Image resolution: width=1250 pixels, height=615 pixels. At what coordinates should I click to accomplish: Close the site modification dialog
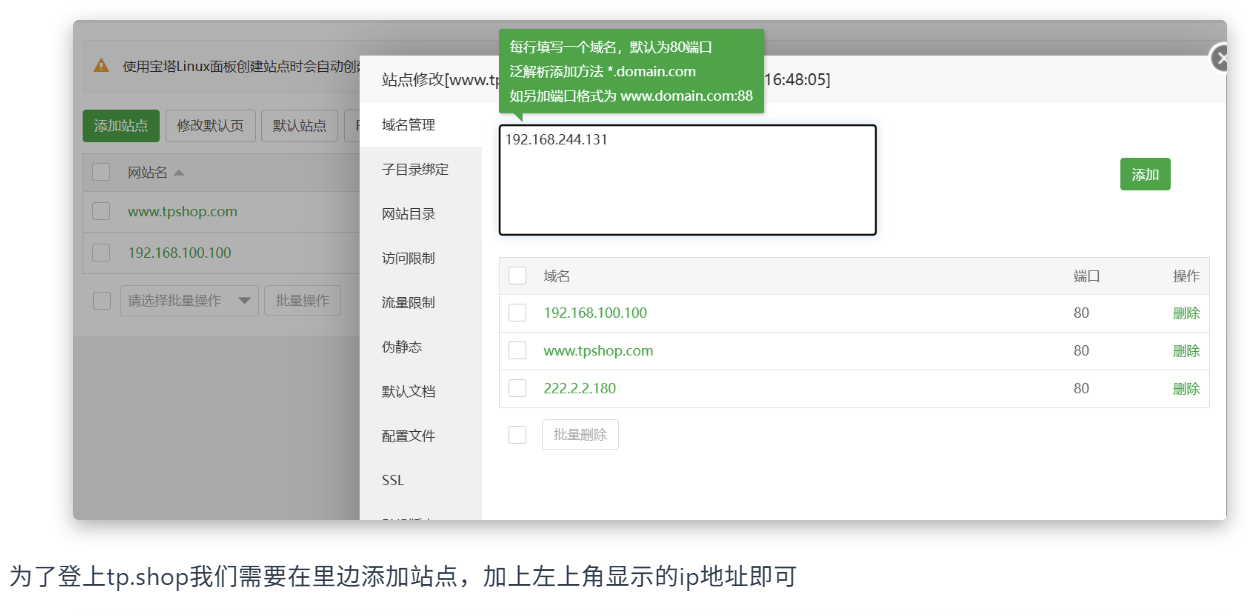tap(1220, 59)
